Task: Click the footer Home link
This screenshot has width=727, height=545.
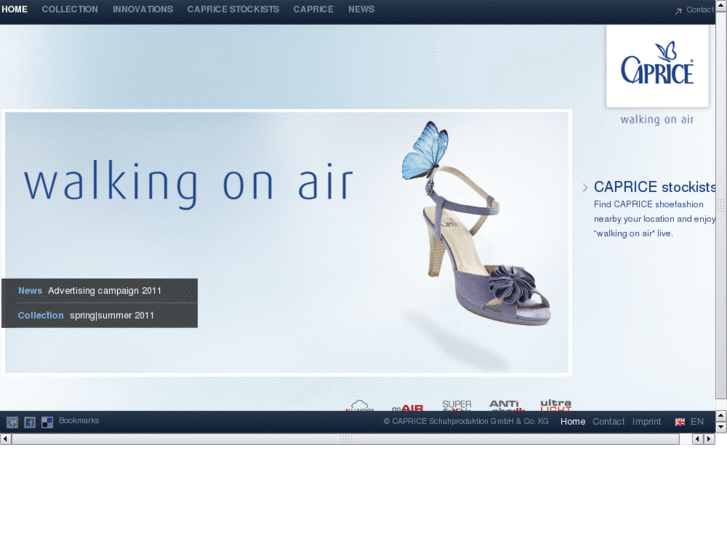Action: [573, 422]
